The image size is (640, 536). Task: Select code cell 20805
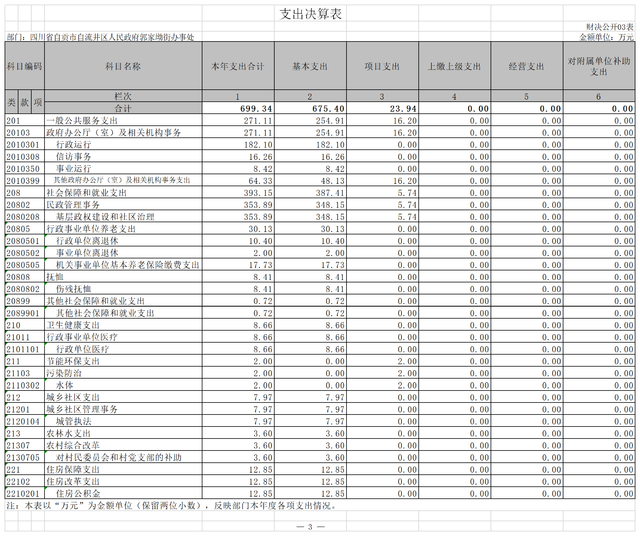(24, 229)
